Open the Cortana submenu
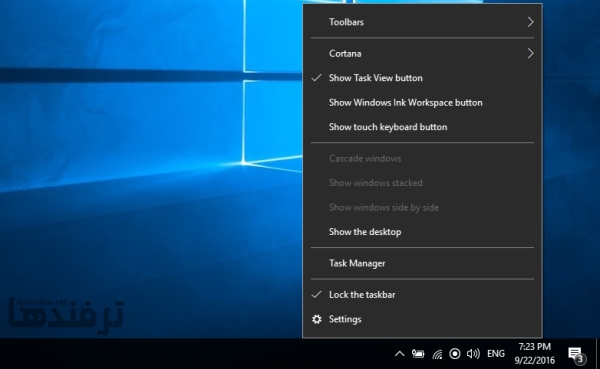600x369 pixels. pyautogui.click(x=422, y=53)
